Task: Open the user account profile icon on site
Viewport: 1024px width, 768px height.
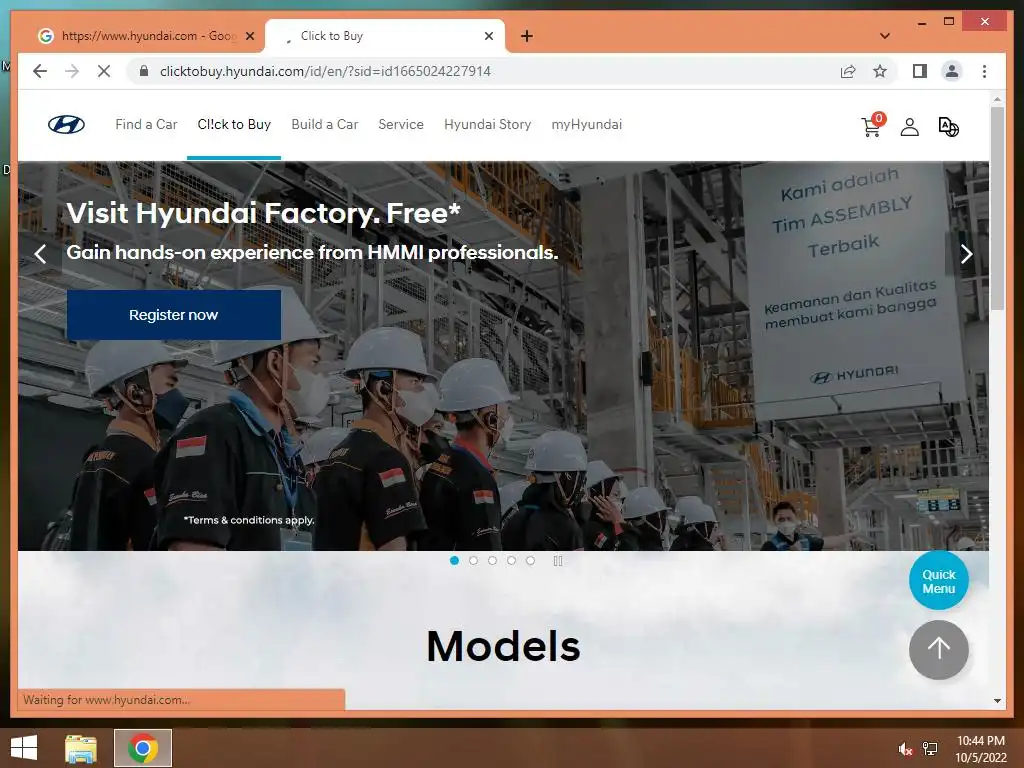Action: [910, 127]
